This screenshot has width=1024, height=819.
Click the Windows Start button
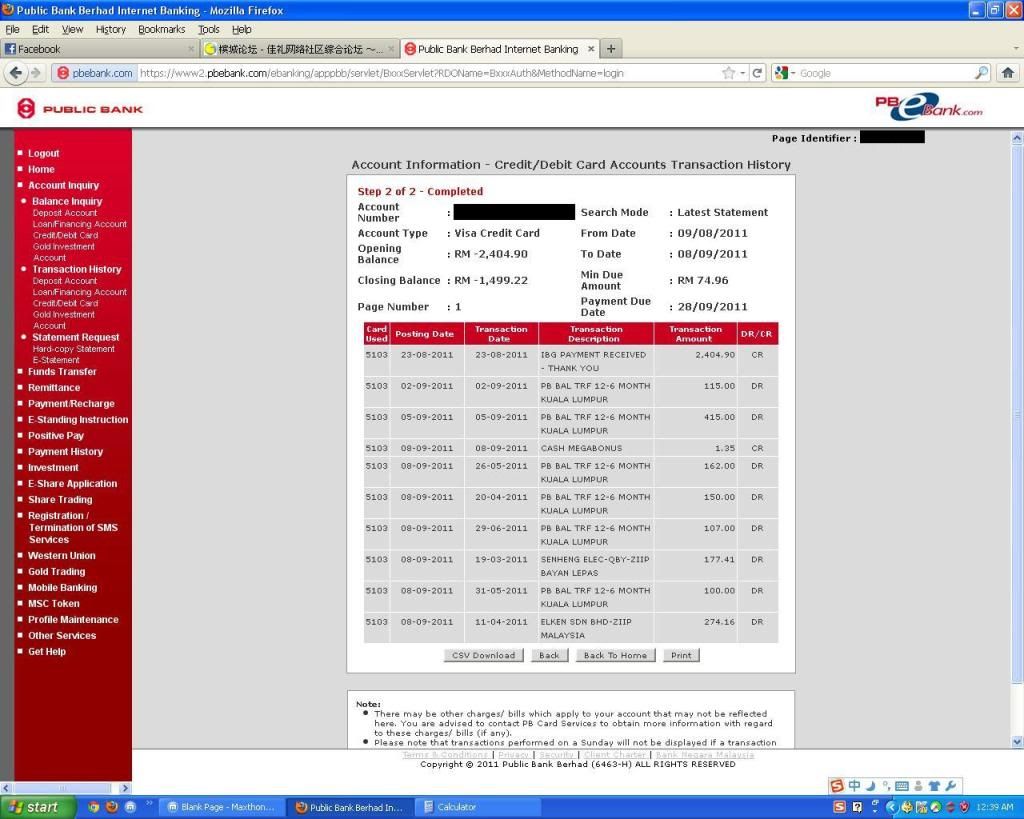tap(36, 807)
